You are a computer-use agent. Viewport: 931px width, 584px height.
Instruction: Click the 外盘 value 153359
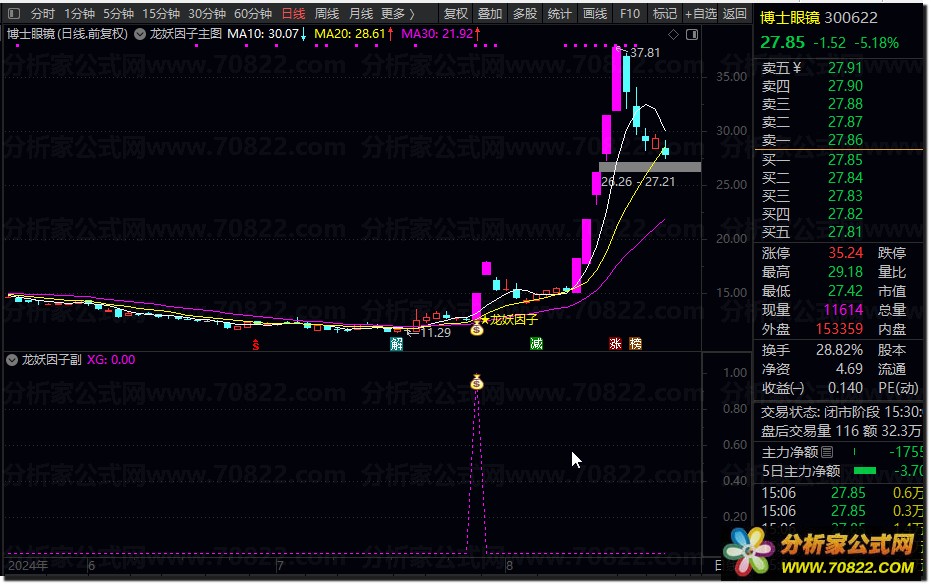pyautogui.click(x=839, y=329)
